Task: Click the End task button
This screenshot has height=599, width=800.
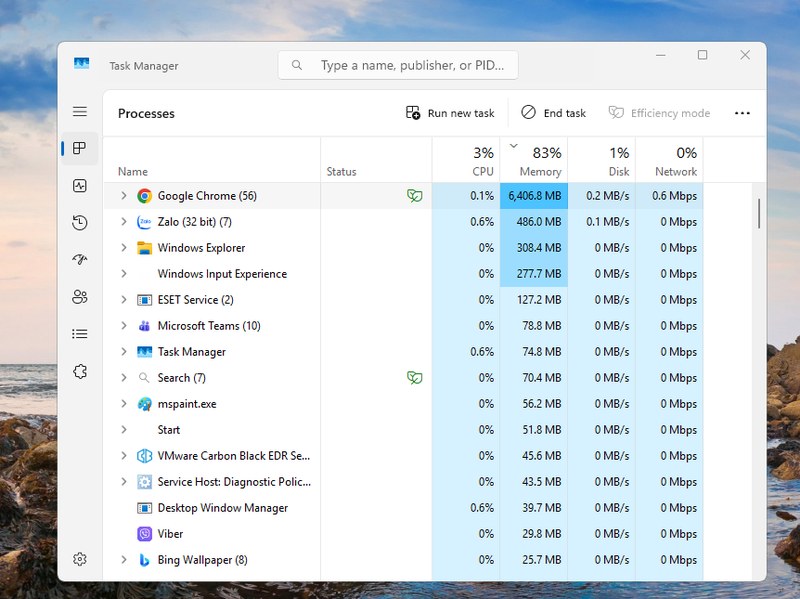Action: (x=553, y=113)
